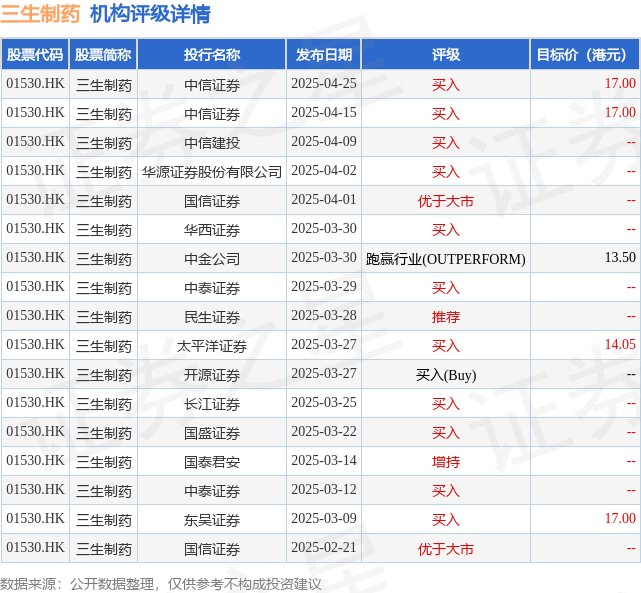
Task: Click the date 2025-03-09
Action: [x=324, y=519]
